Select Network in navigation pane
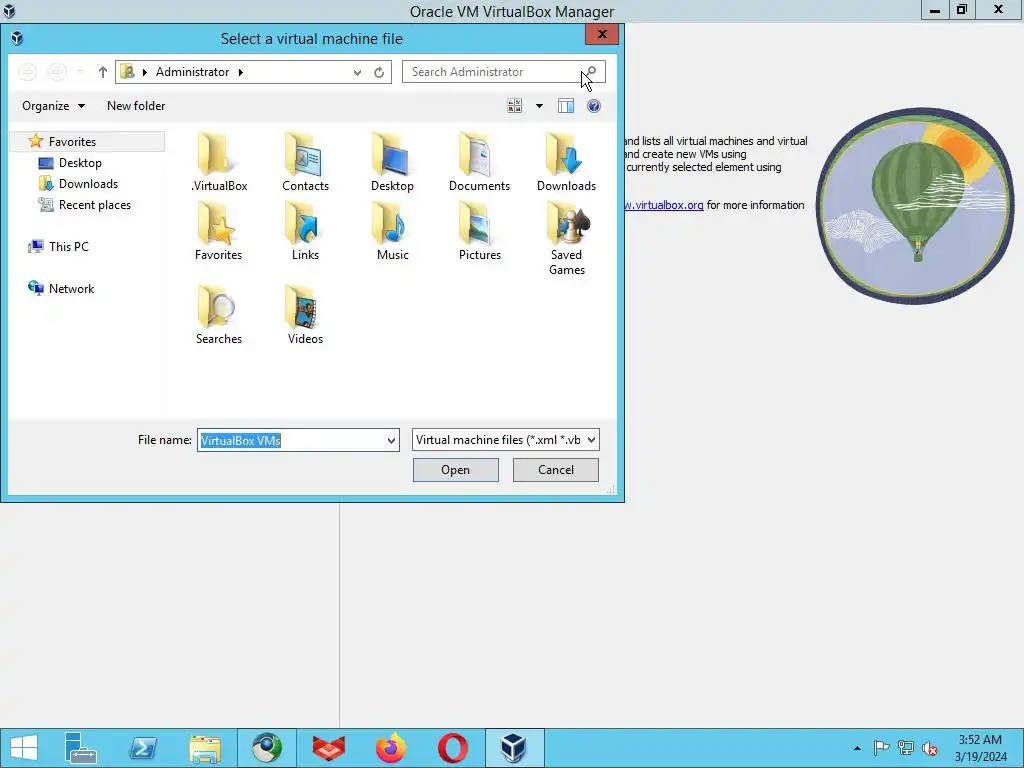 (71, 289)
